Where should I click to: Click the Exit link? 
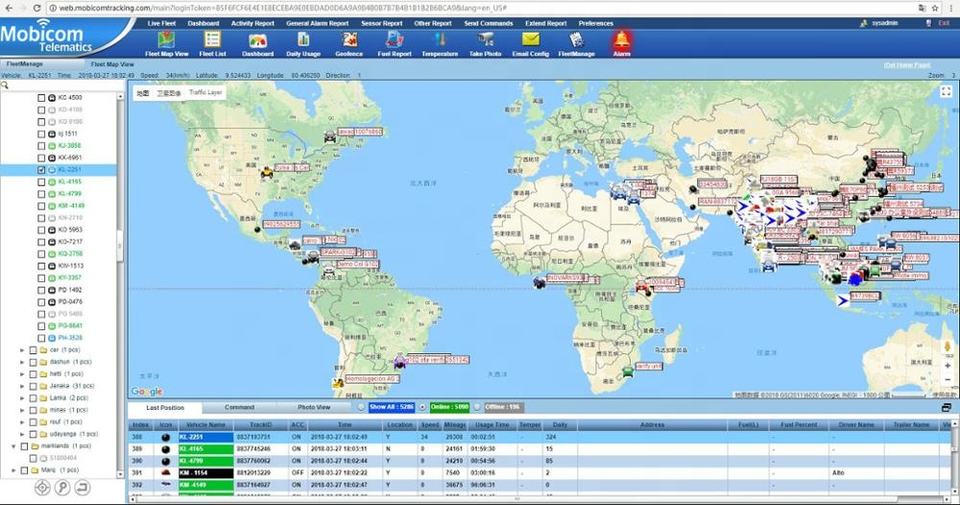click(x=942, y=22)
